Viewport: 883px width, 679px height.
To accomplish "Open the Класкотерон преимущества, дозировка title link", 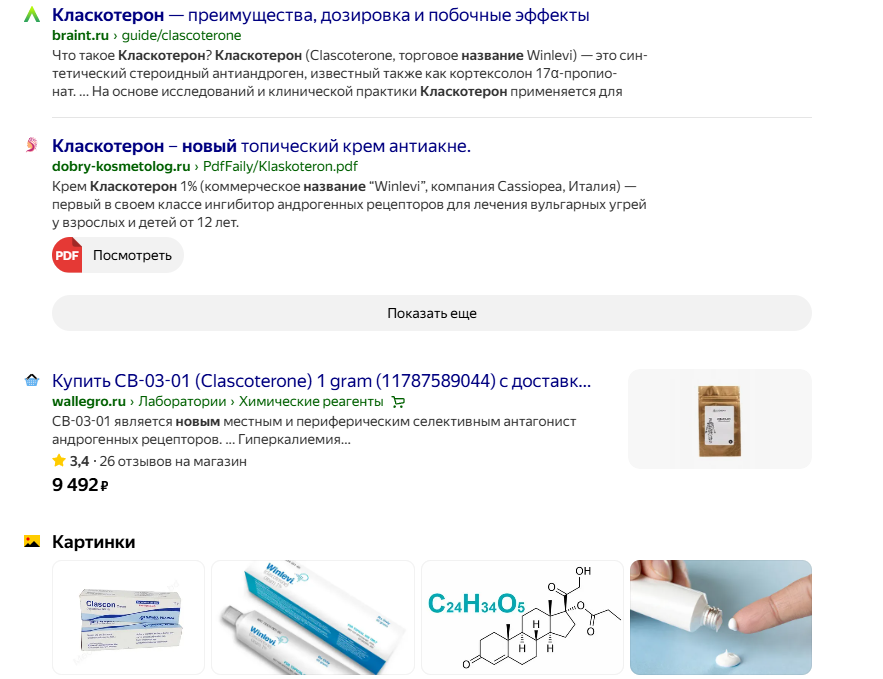I will pyautogui.click(x=320, y=15).
